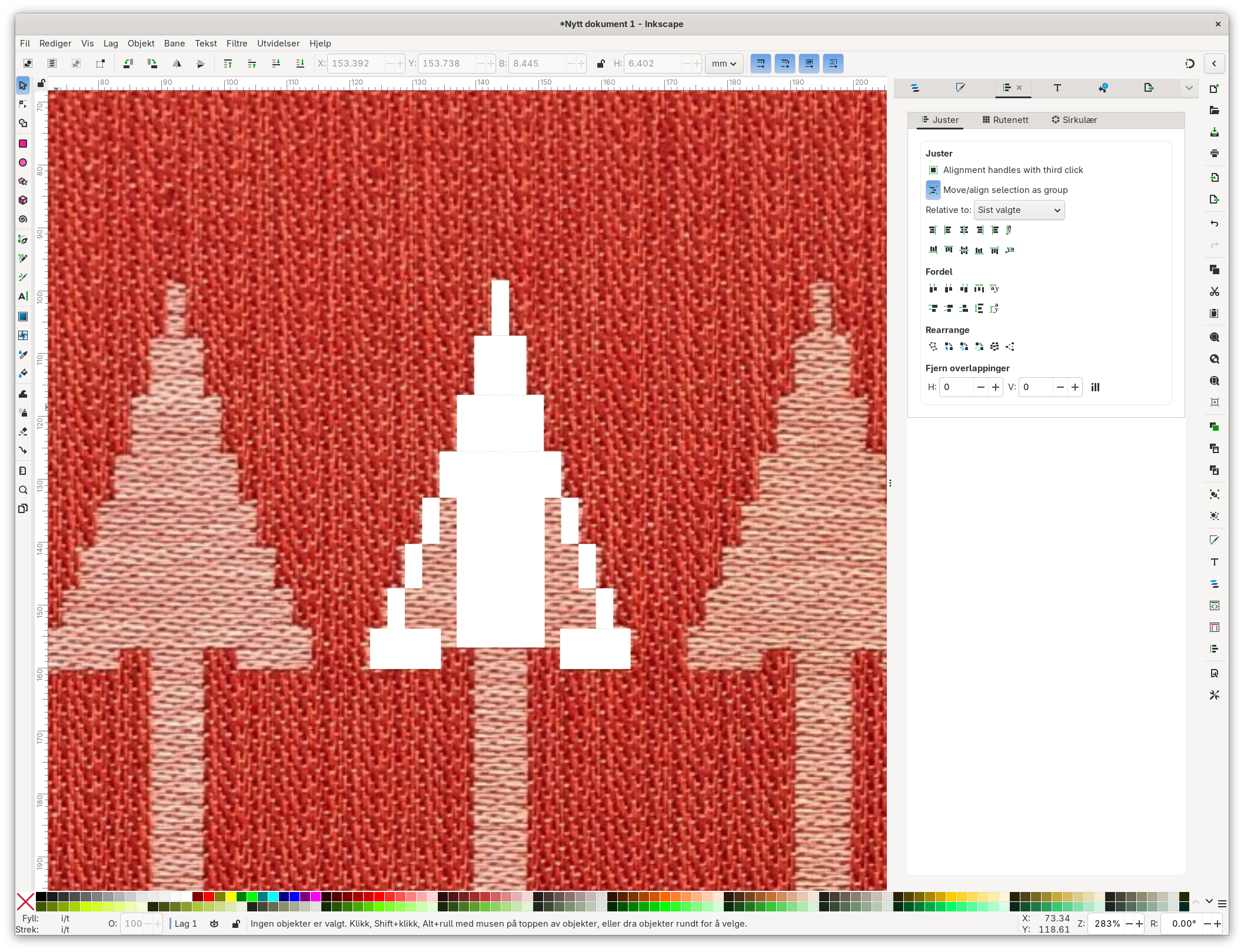Toggle width/height ratio lock
Viewport: 1244px width, 952px height.
600,64
